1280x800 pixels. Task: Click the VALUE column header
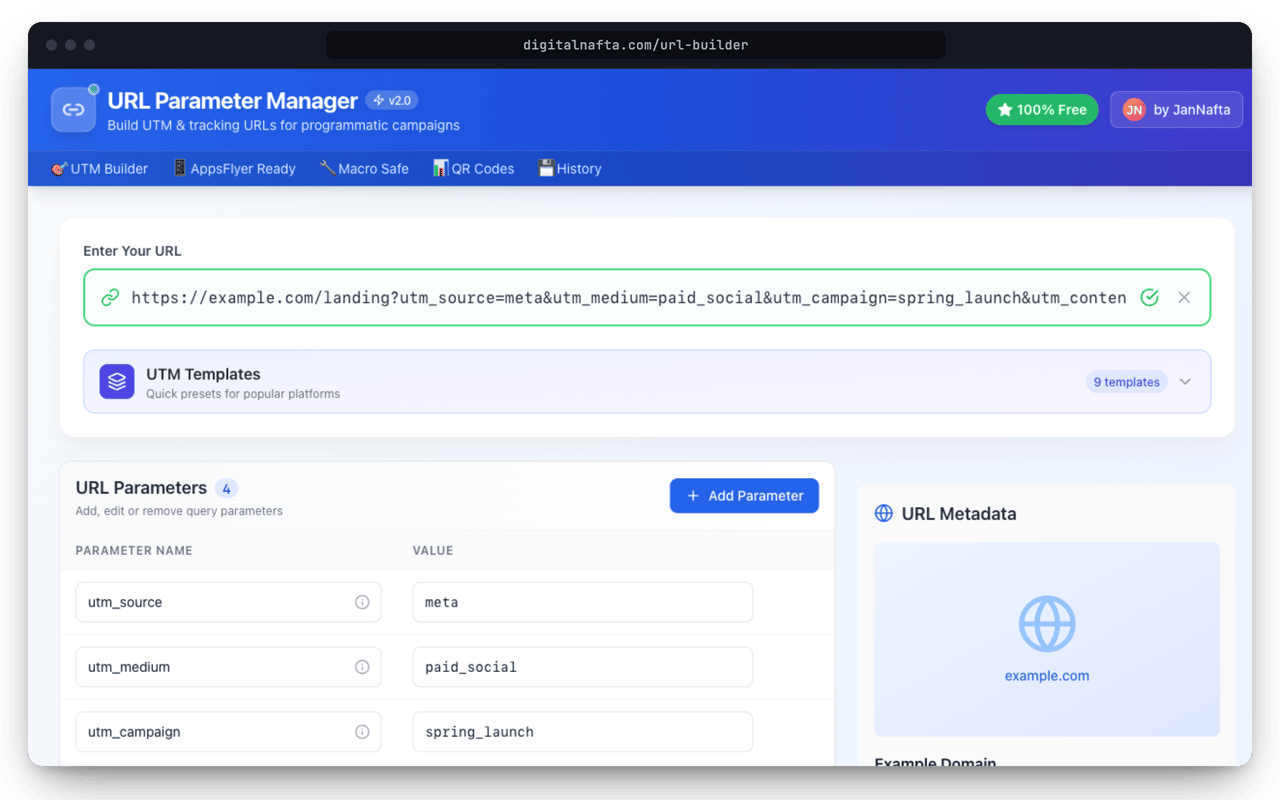coord(433,551)
